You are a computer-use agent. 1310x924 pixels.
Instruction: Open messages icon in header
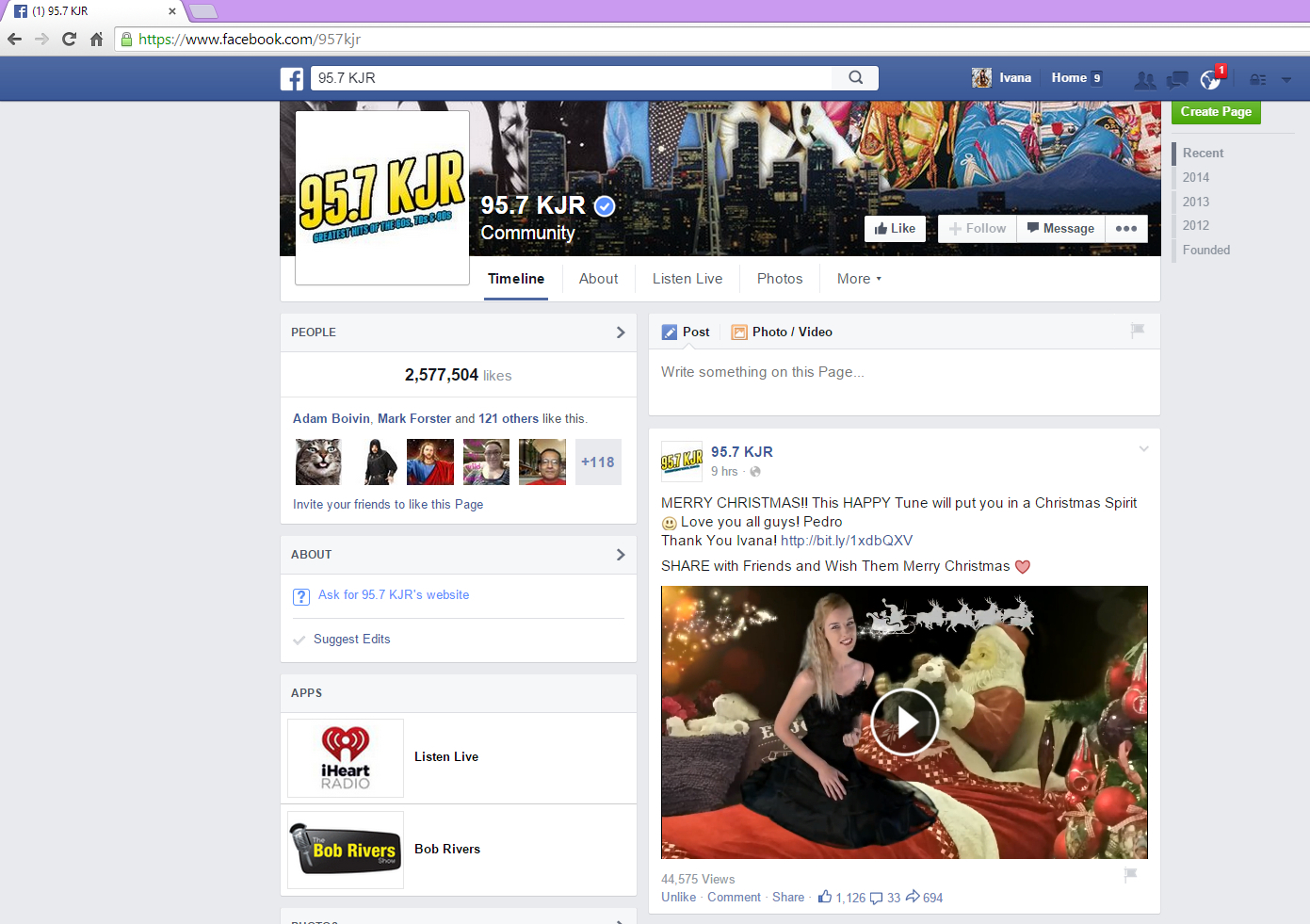click(x=1177, y=79)
